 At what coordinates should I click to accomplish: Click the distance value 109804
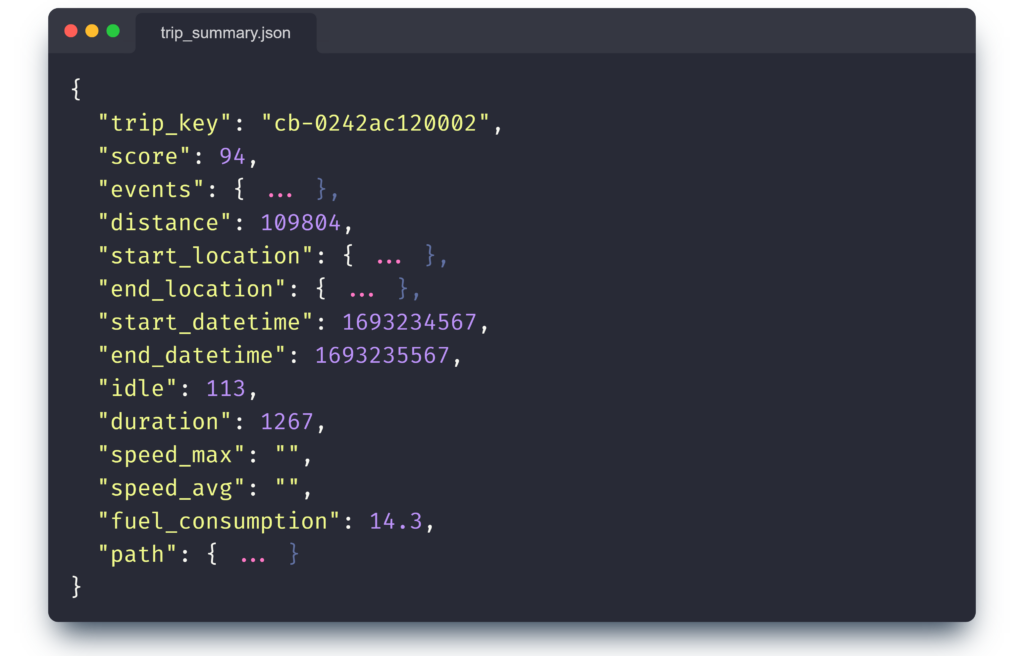point(300,223)
